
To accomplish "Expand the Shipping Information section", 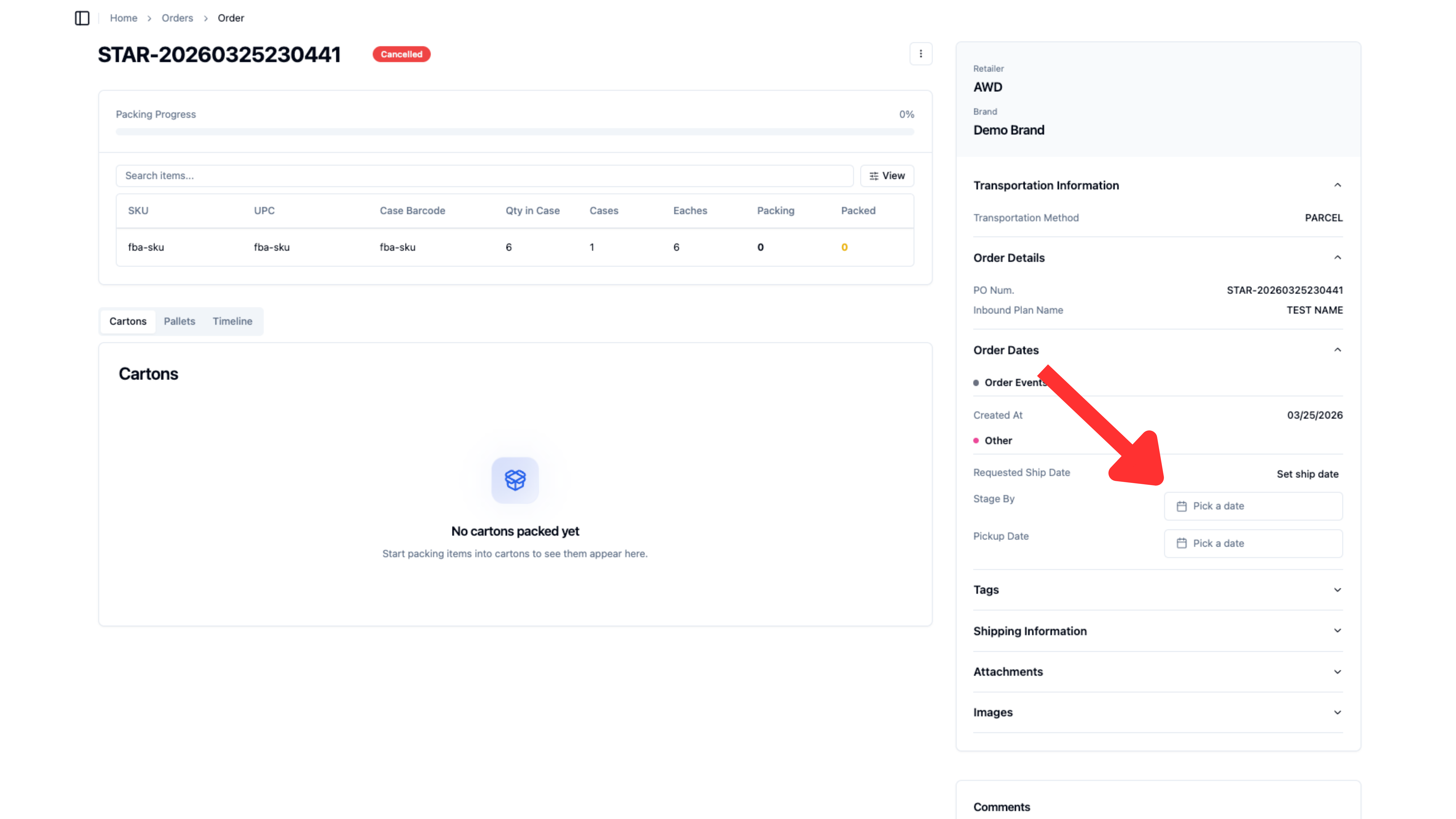I will [x=1337, y=631].
